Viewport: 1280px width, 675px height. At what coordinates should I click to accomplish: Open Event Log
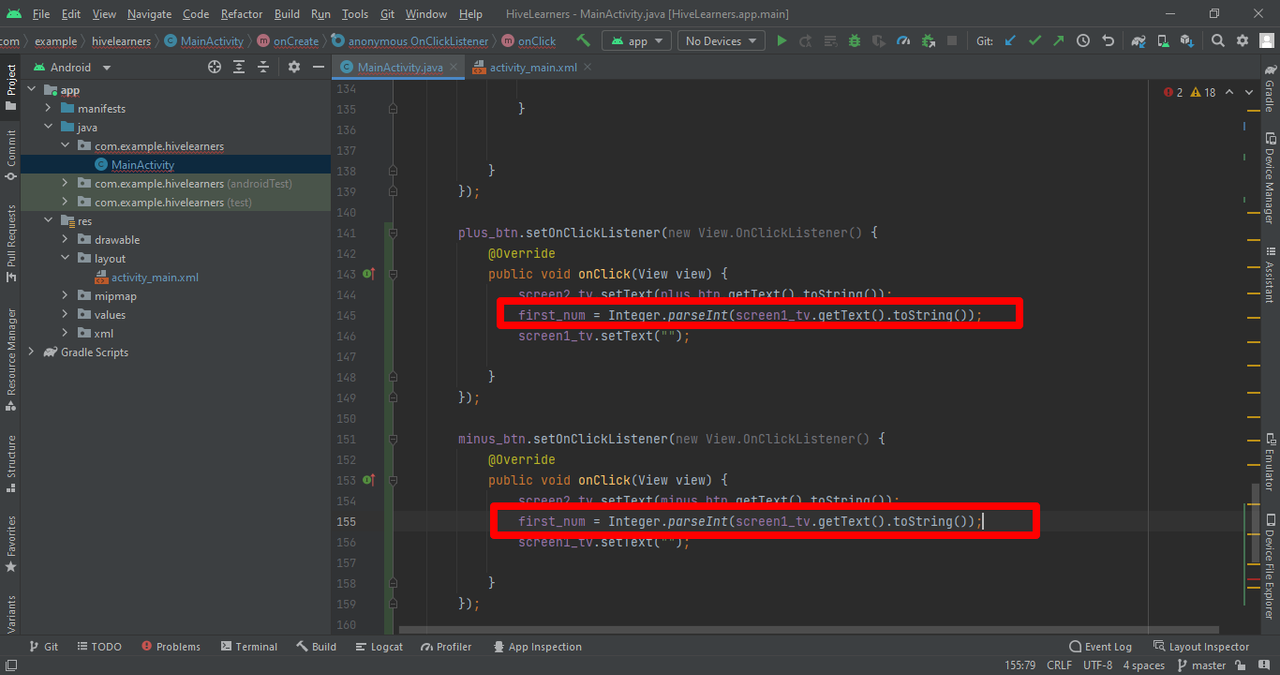pyautogui.click(x=1100, y=647)
